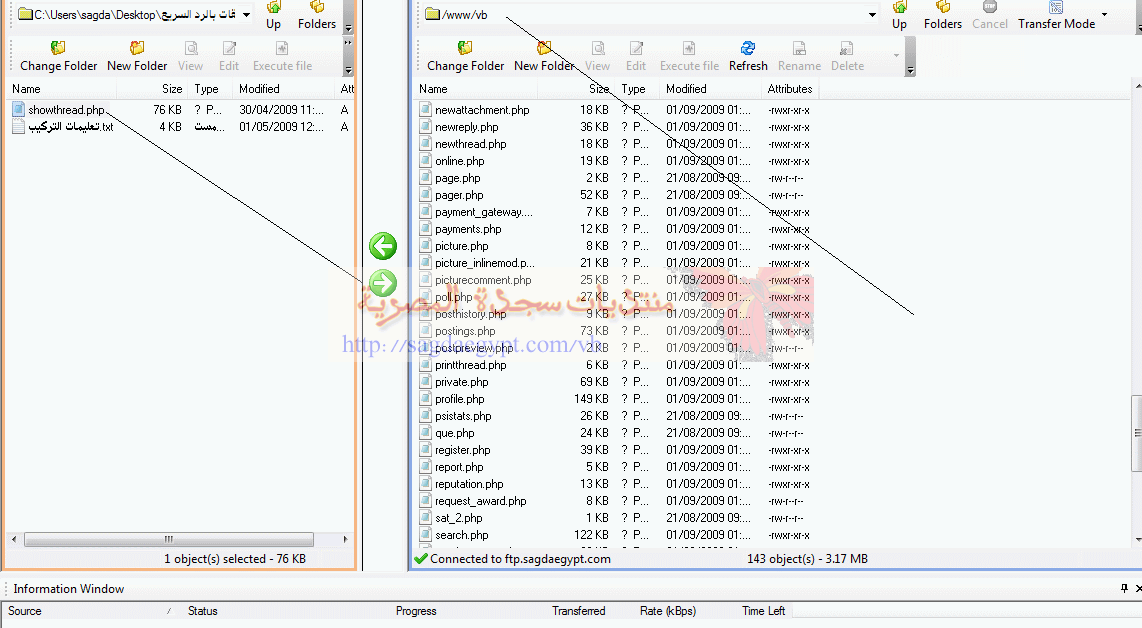Go Up a directory in the remote pane

click(899, 15)
